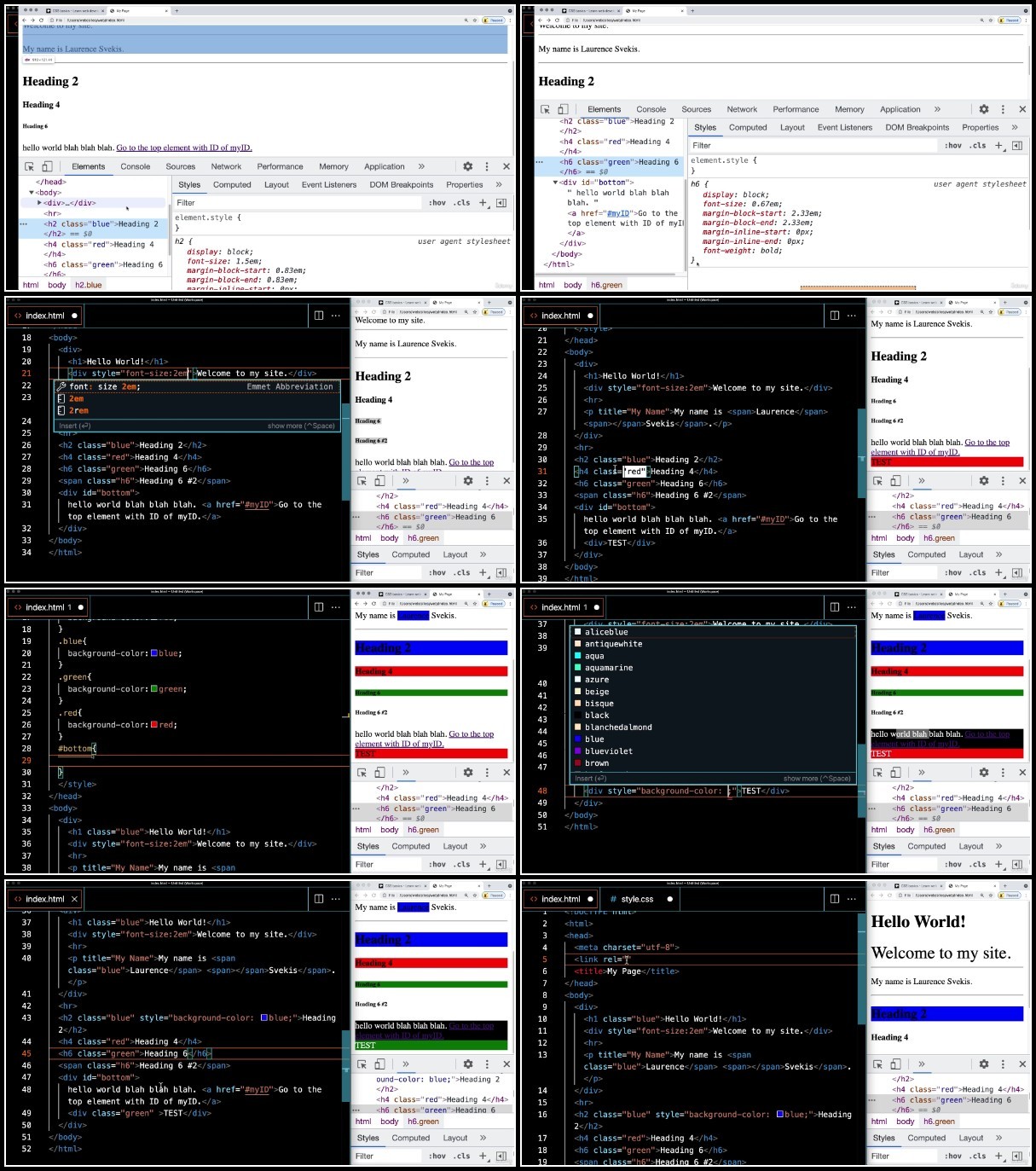
Task: Switch to style.css editor tab
Action: click(637, 899)
